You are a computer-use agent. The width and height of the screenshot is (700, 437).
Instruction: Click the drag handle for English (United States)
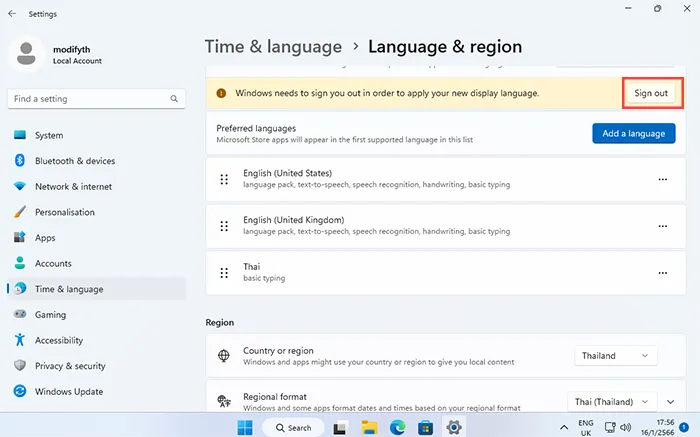coord(224,179)
